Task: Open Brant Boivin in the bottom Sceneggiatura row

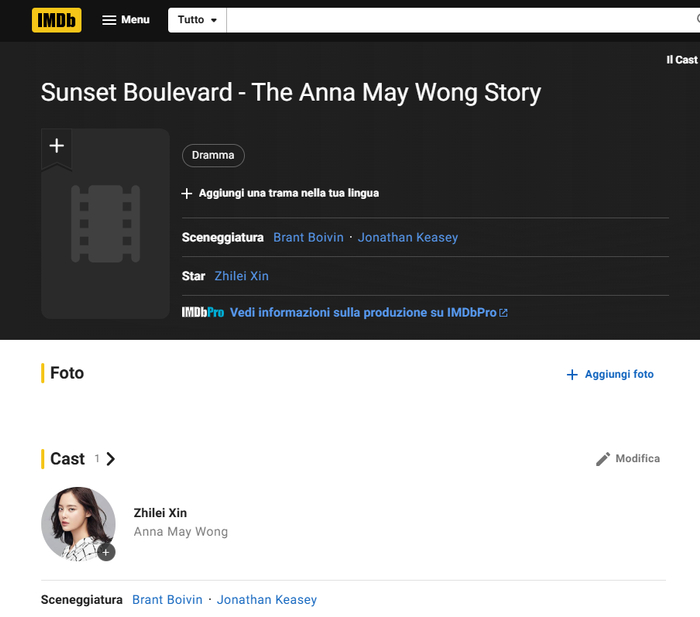Action: (167, 600)
